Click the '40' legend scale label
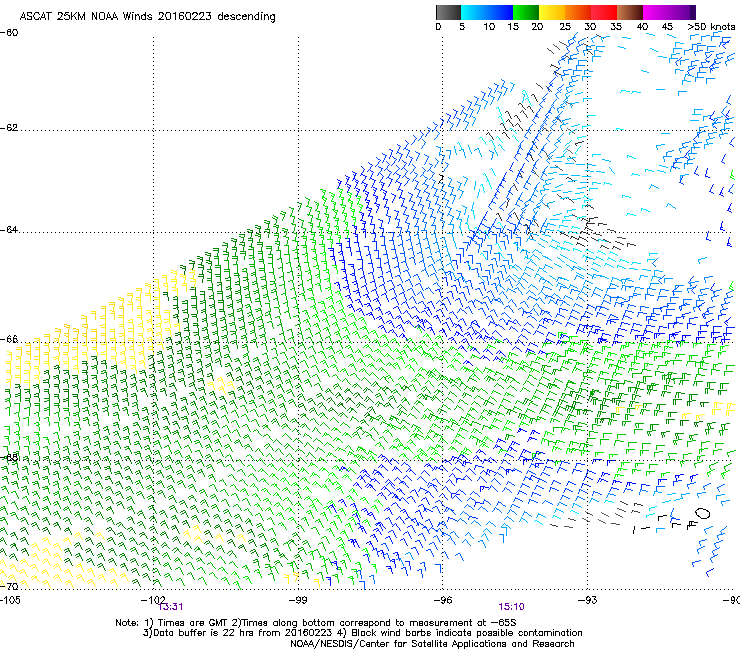 [642, 27]
